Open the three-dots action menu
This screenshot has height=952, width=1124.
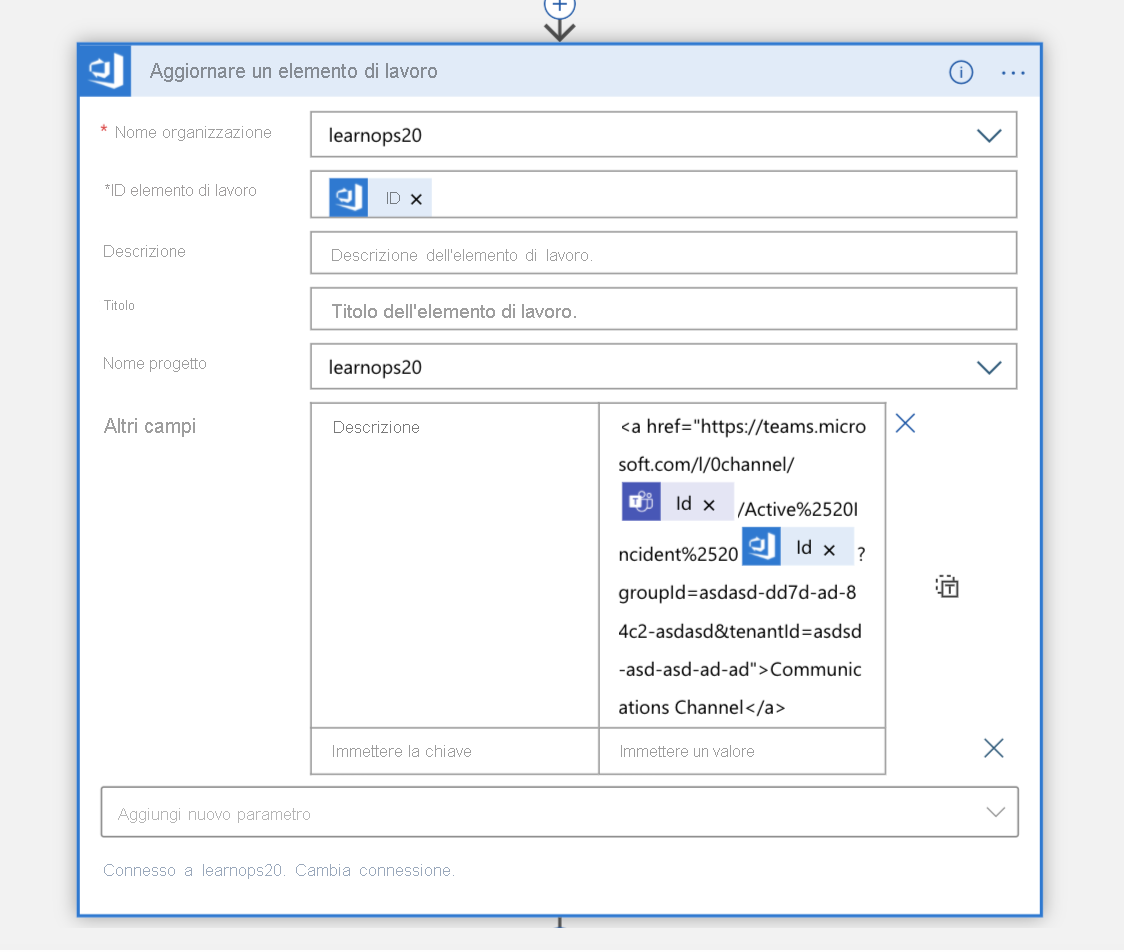coord(1012,73)
